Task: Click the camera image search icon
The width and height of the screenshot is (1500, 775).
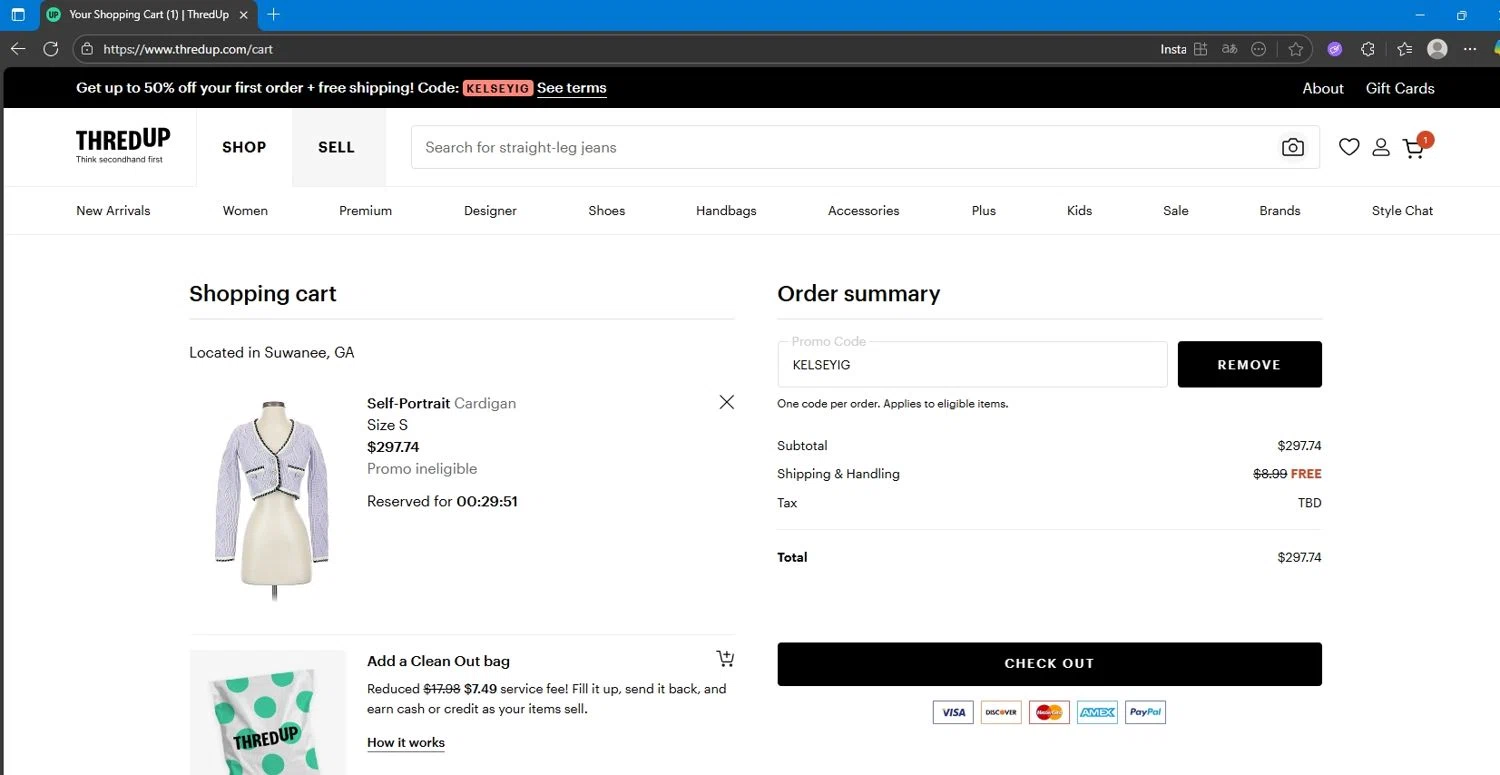Action: click(1293, 147)
